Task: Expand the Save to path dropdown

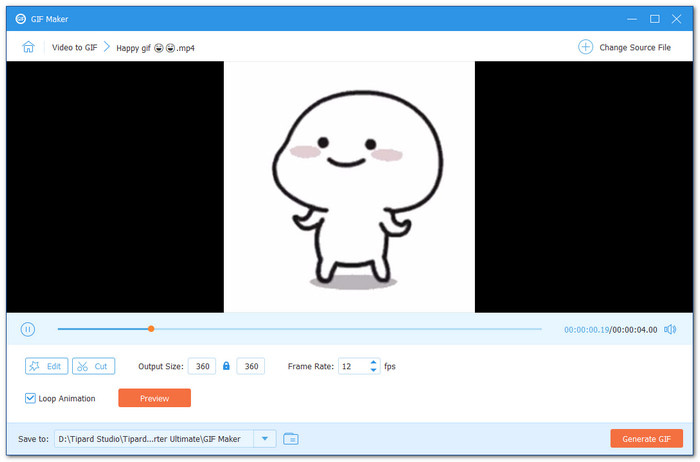Action: tap(264, 438)
